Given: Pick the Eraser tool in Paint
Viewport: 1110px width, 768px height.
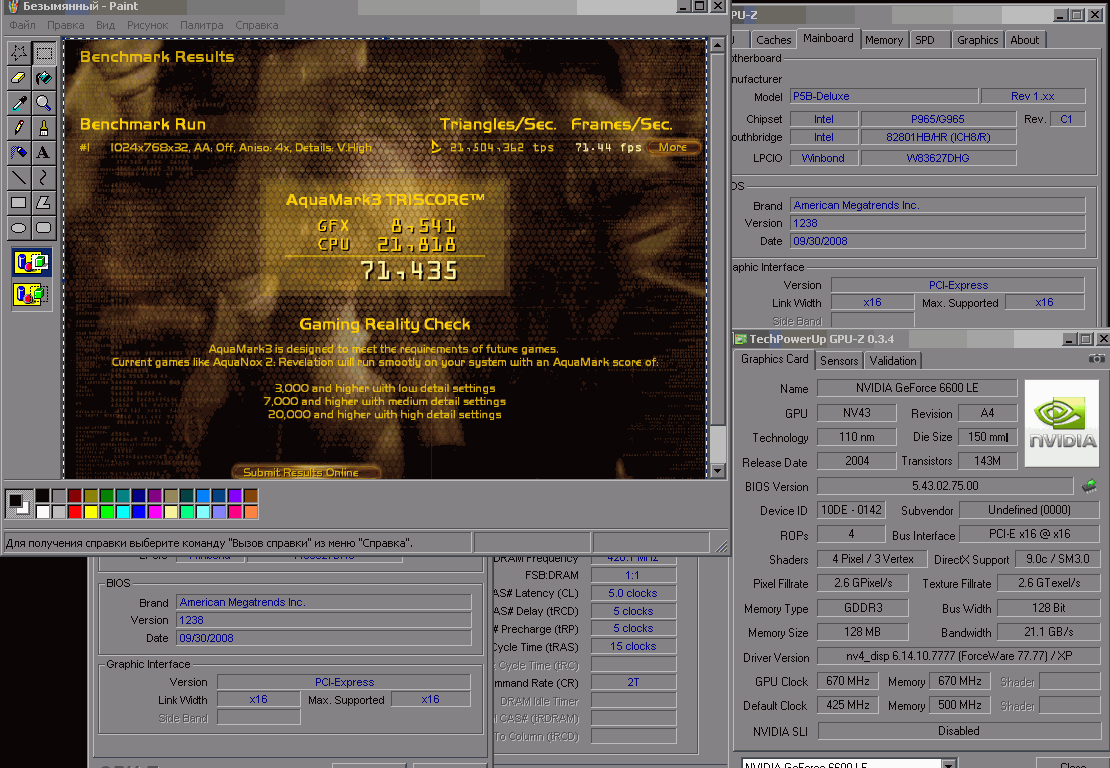Looking at the screenshot, I should coord(19,78).
